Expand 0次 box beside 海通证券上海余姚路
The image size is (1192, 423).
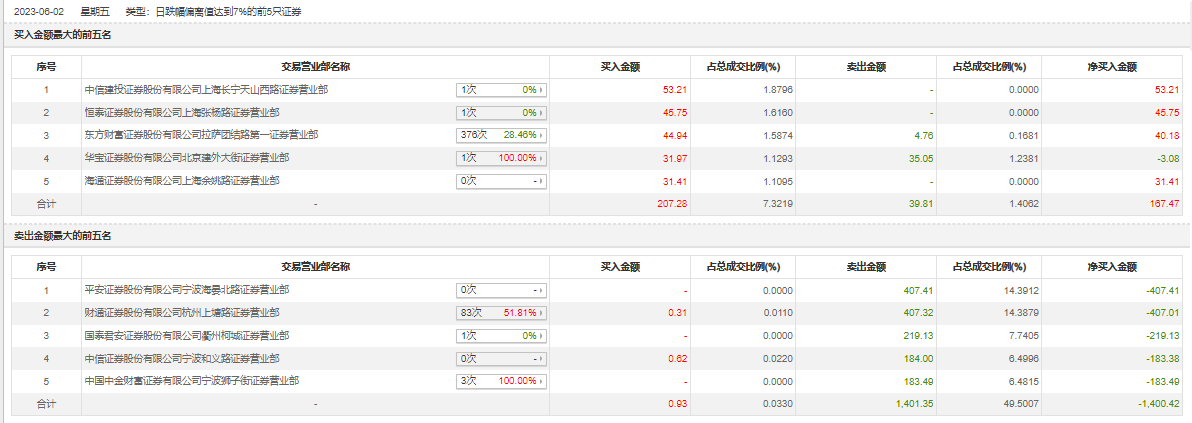click(502, 181)
